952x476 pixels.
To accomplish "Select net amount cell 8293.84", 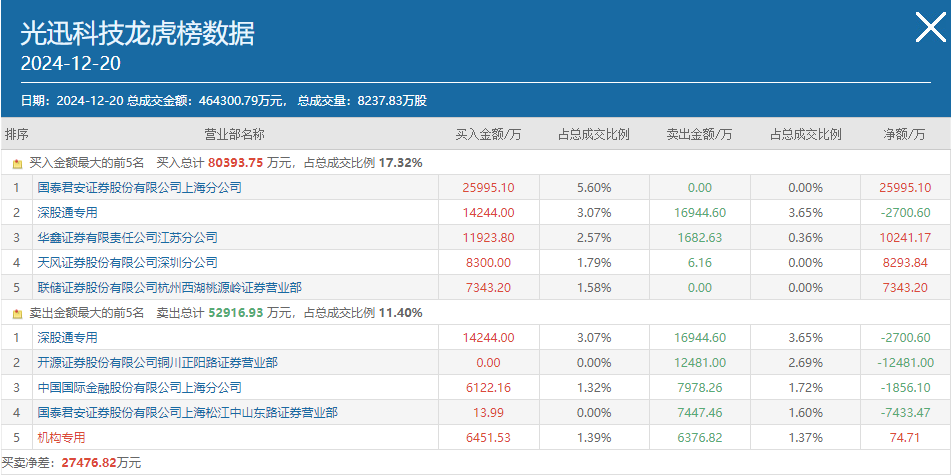I will 905,263.
